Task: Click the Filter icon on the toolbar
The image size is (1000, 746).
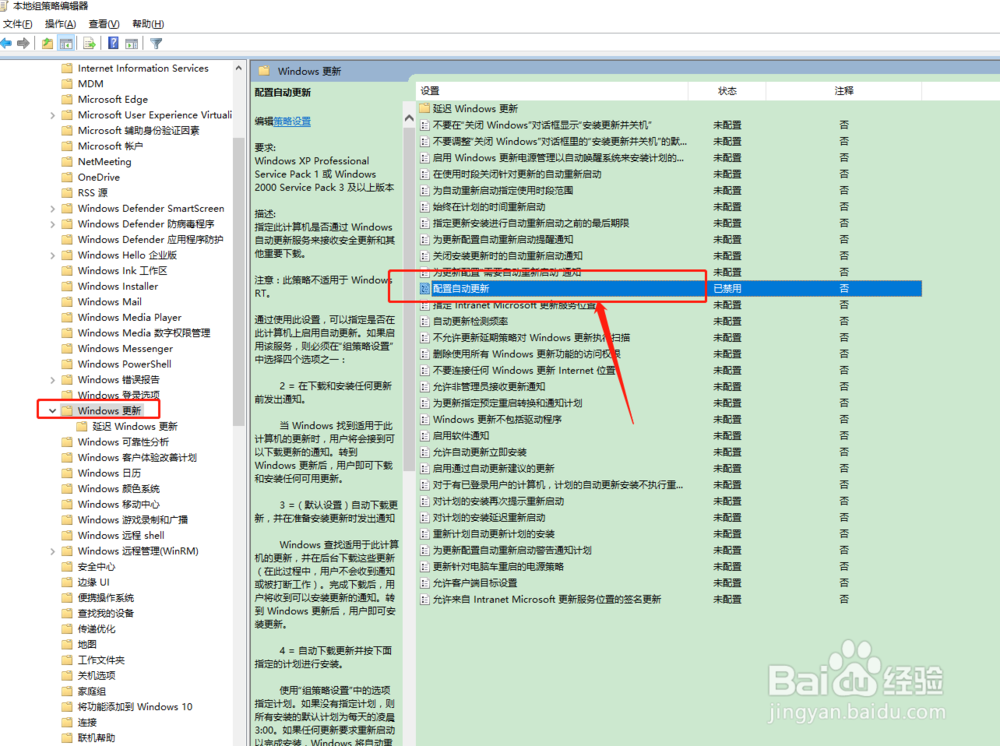Action: pos(156,42)
